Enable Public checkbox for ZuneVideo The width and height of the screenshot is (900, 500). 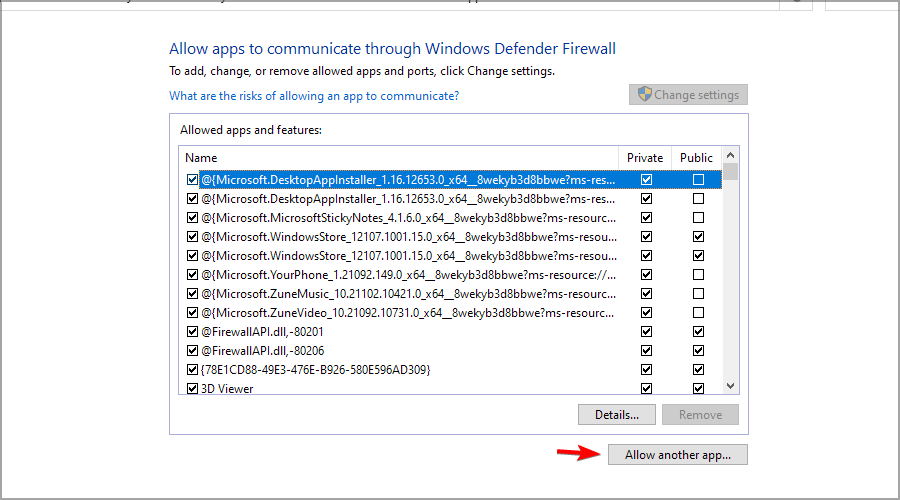pos(698,312)
